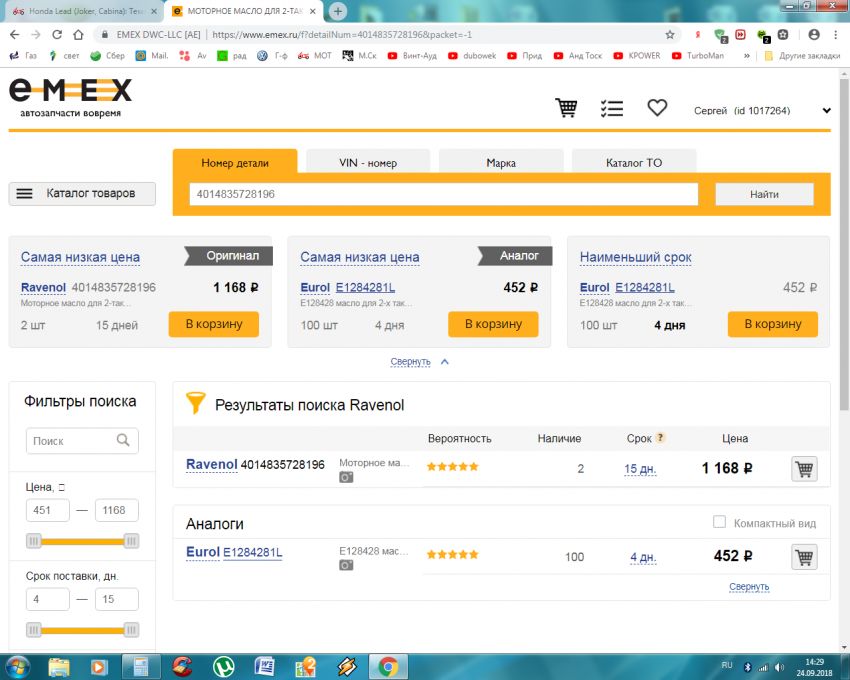Open Microsoft Word from the taskbar
This screenshot has width=850, height=680.
264,666
